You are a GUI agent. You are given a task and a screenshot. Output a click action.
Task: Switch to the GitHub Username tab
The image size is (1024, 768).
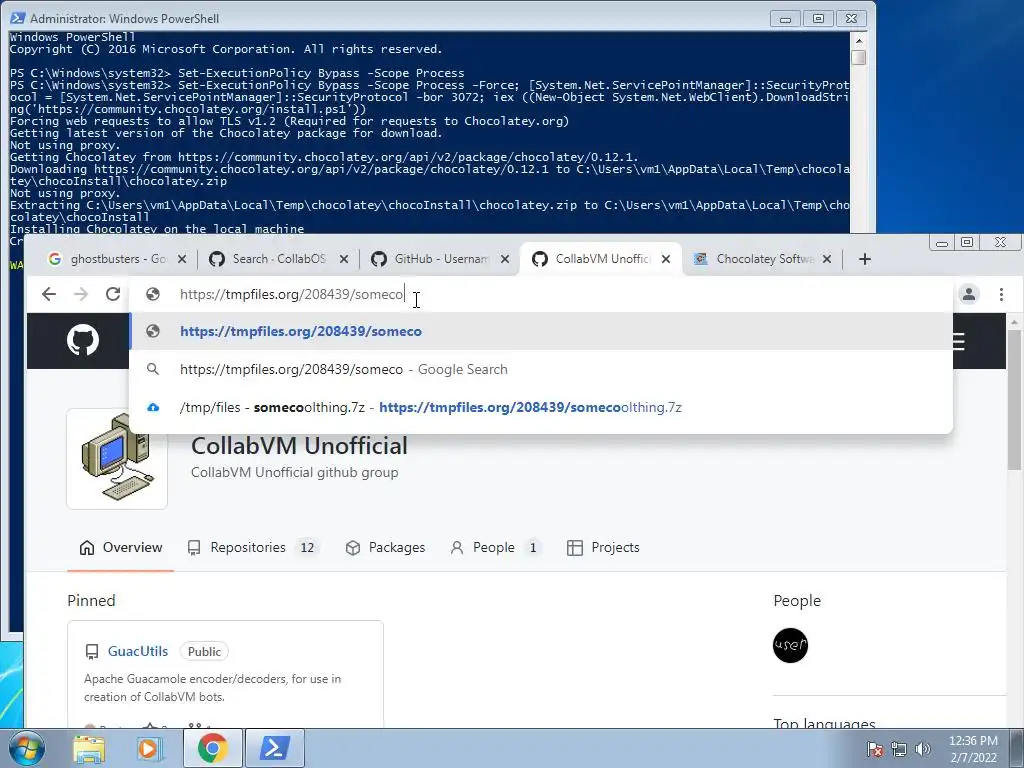point(439,259)
